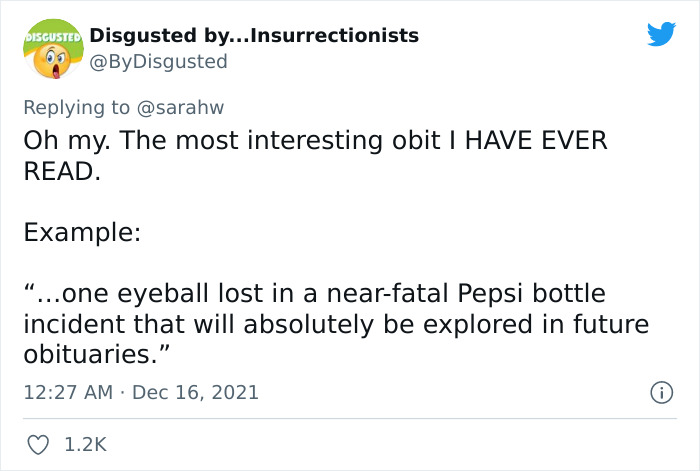Click the 'Example:' text line
This screenshot has width=700, height=471.
[x=82, y=233]
